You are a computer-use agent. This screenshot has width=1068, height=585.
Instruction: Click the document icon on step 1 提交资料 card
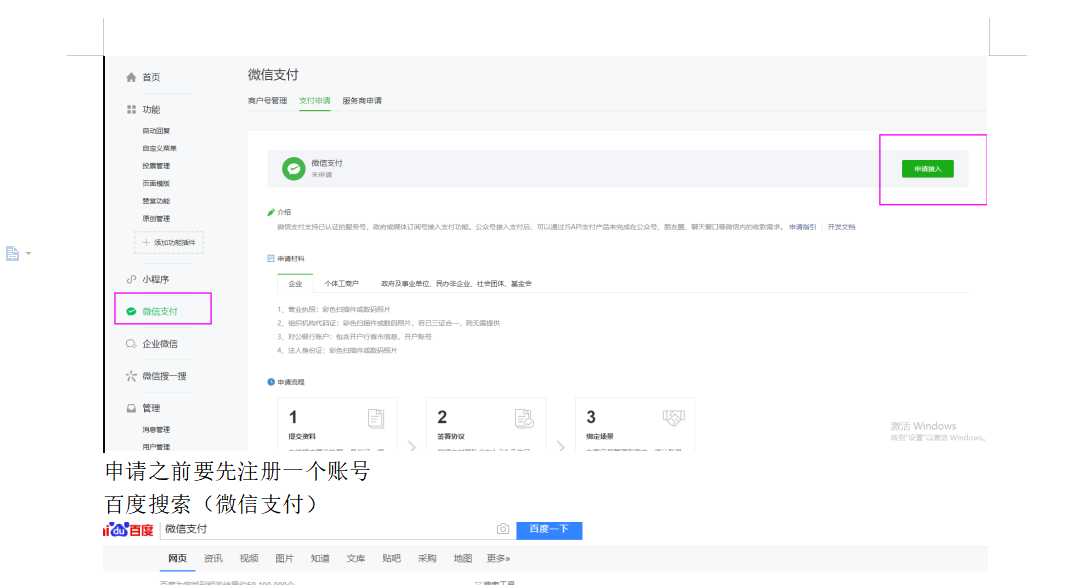pos(376,418)
